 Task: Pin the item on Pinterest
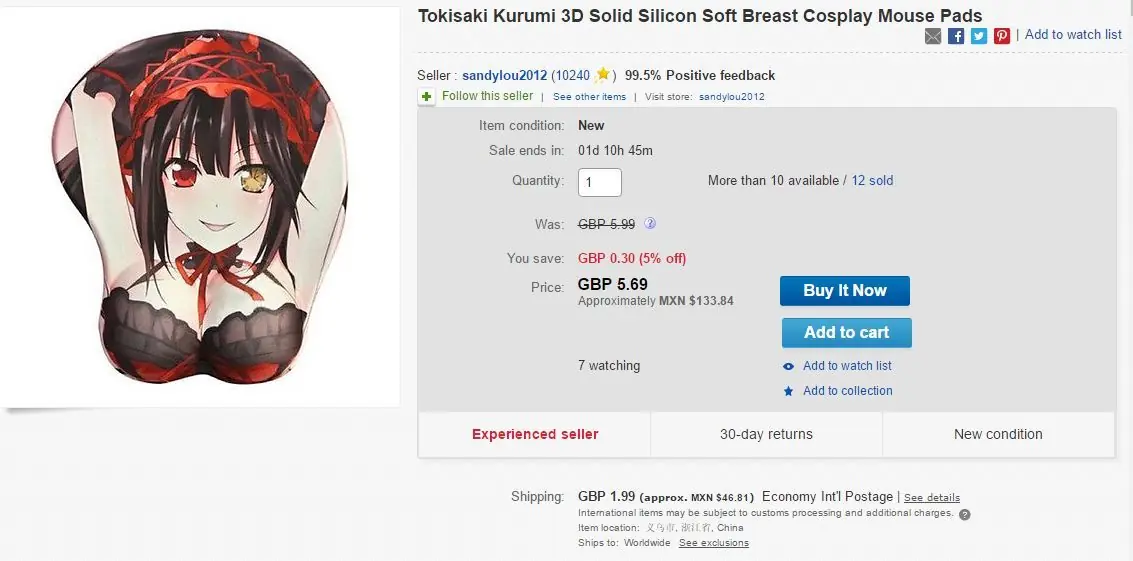click(1002, 36)
